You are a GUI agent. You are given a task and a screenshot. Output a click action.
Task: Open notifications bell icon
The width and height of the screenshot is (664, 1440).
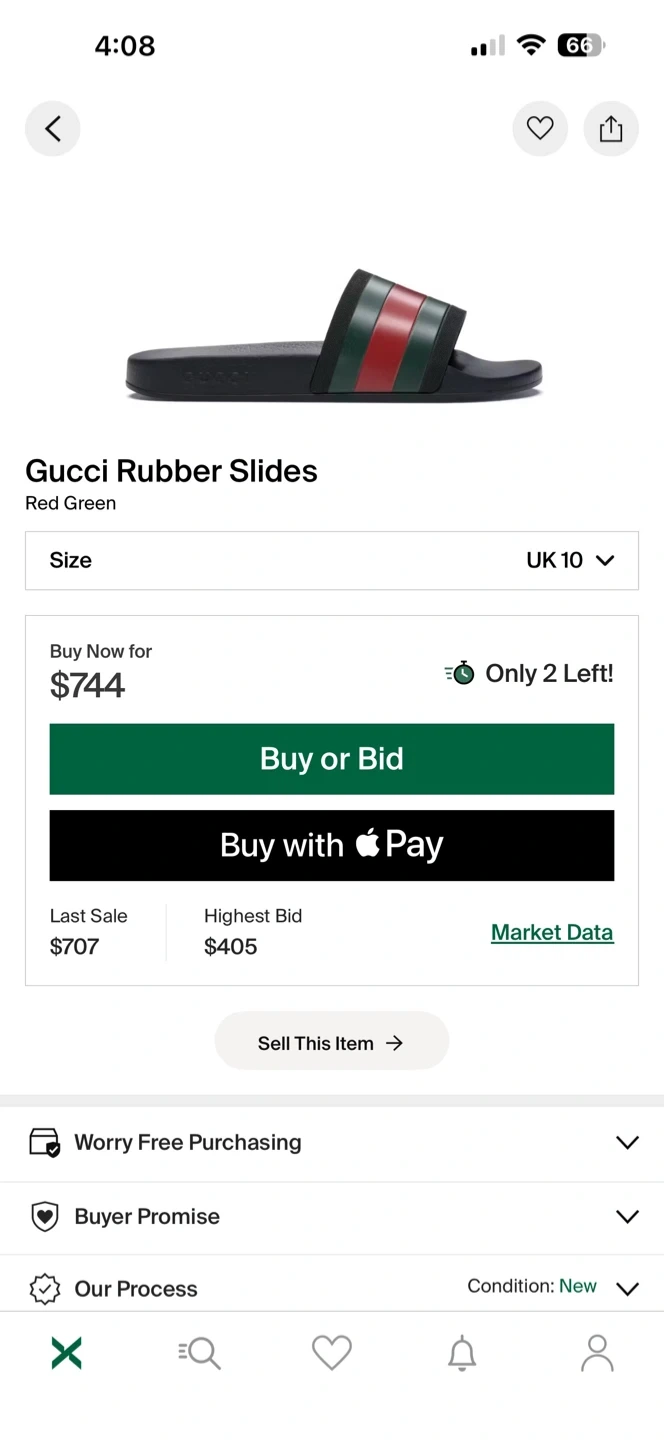click(x=462, y=1353)
